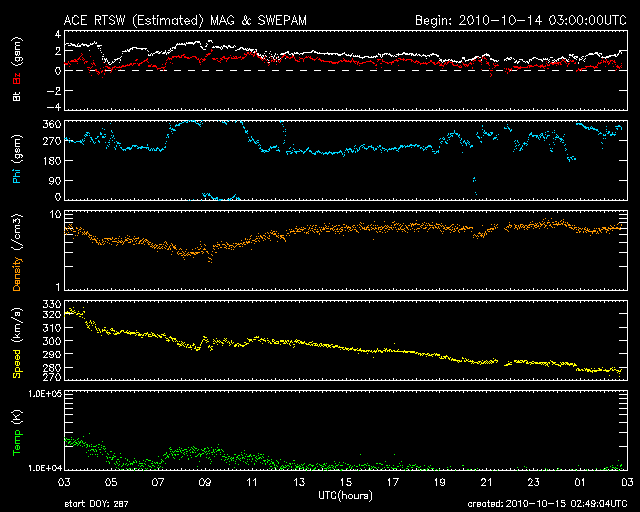Click the 'created: 2010-10-15 02:49:04UTC' text
The height and width of the screenshot is (512, 640).
(x=547, y=504)
